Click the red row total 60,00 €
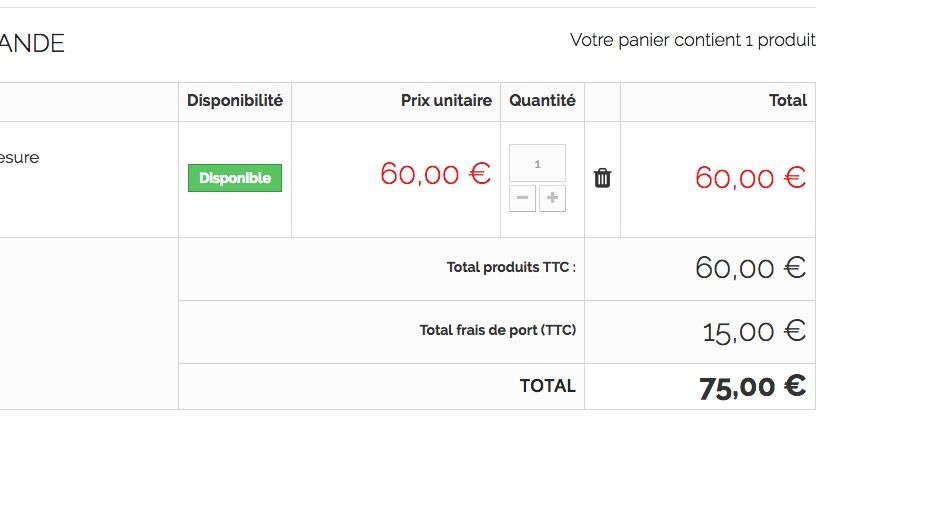Viewport: 928px width, 518px height. tap(750, 178)
